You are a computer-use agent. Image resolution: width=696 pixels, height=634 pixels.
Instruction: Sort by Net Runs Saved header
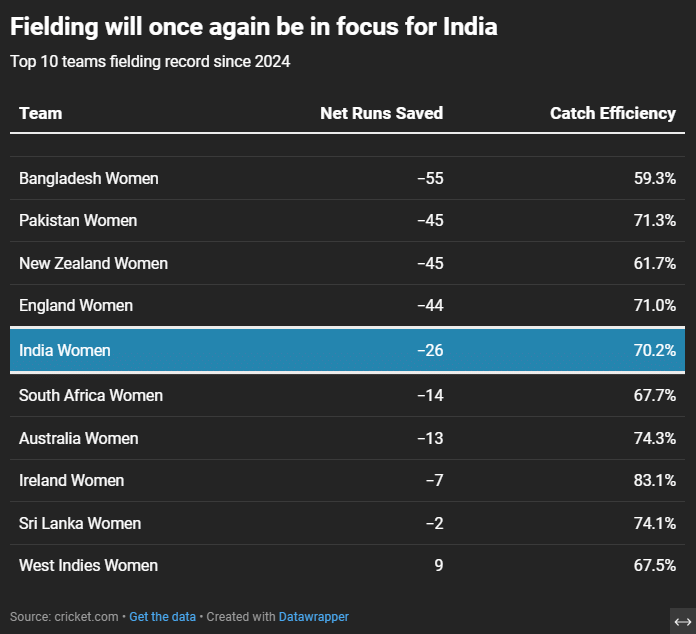point(381,113)
